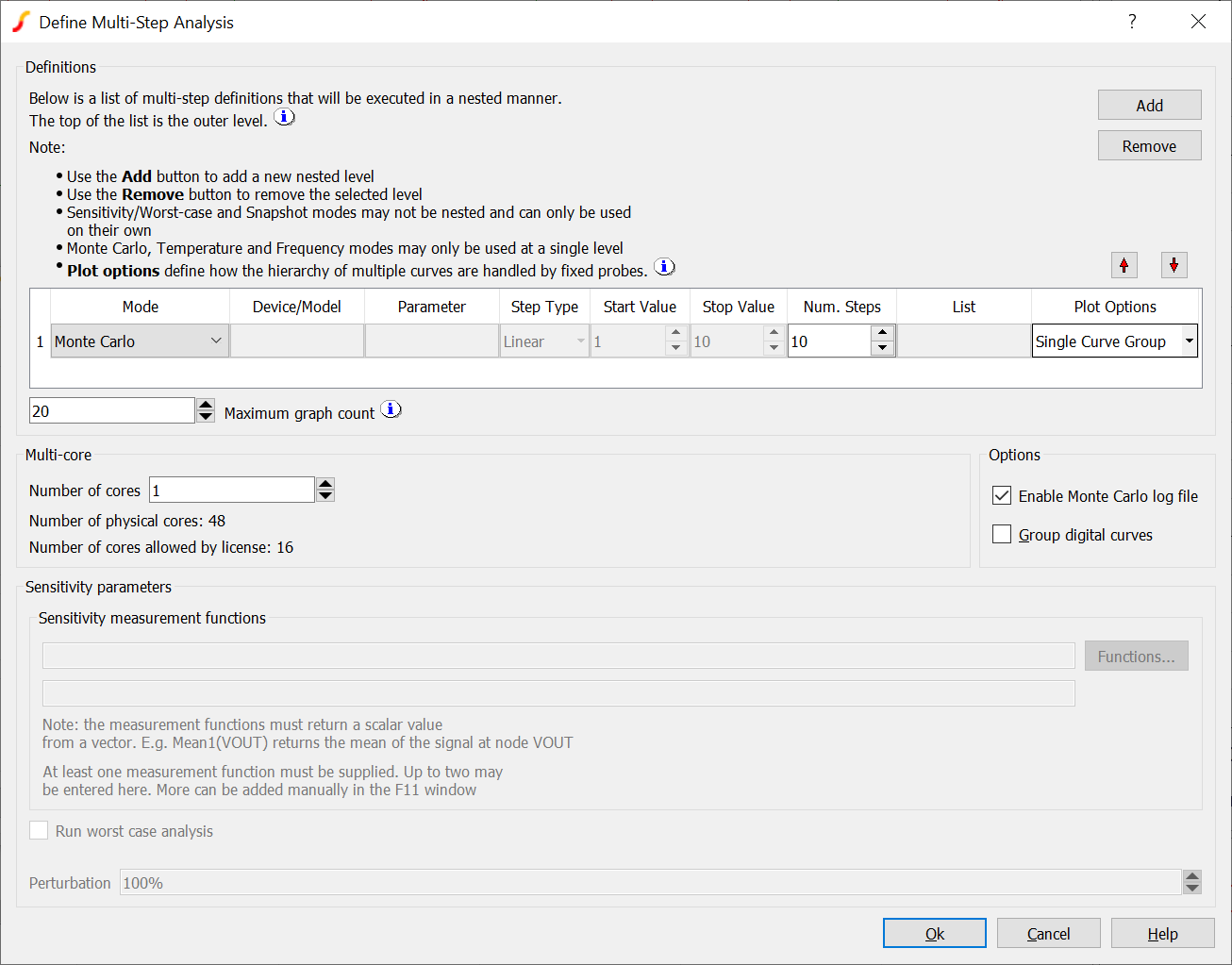The width and height of the screenshot is (1232, 965).
Task: Click the red down arrow move button
Action: click(x=1174, y=265)
